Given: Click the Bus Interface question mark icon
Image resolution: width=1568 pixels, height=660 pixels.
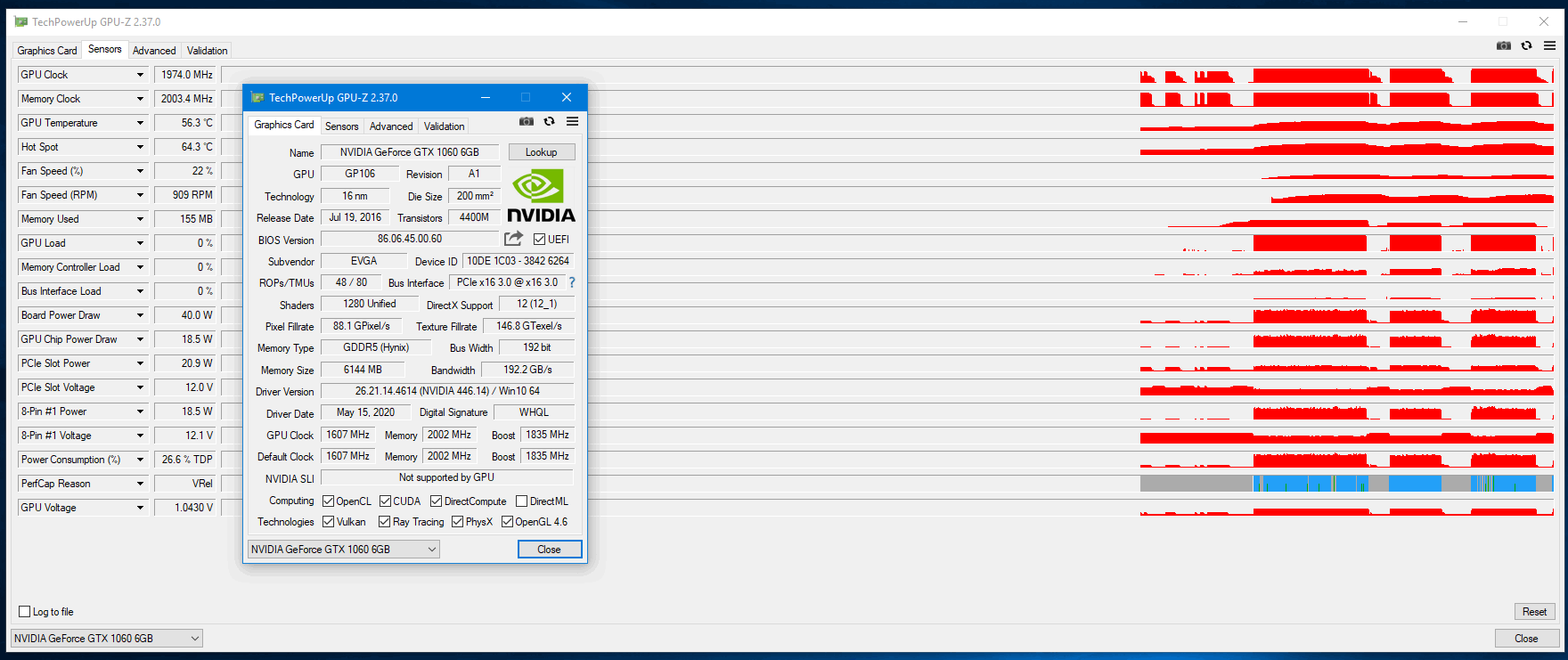Looking at the screenshot, I should click(572, 282).
